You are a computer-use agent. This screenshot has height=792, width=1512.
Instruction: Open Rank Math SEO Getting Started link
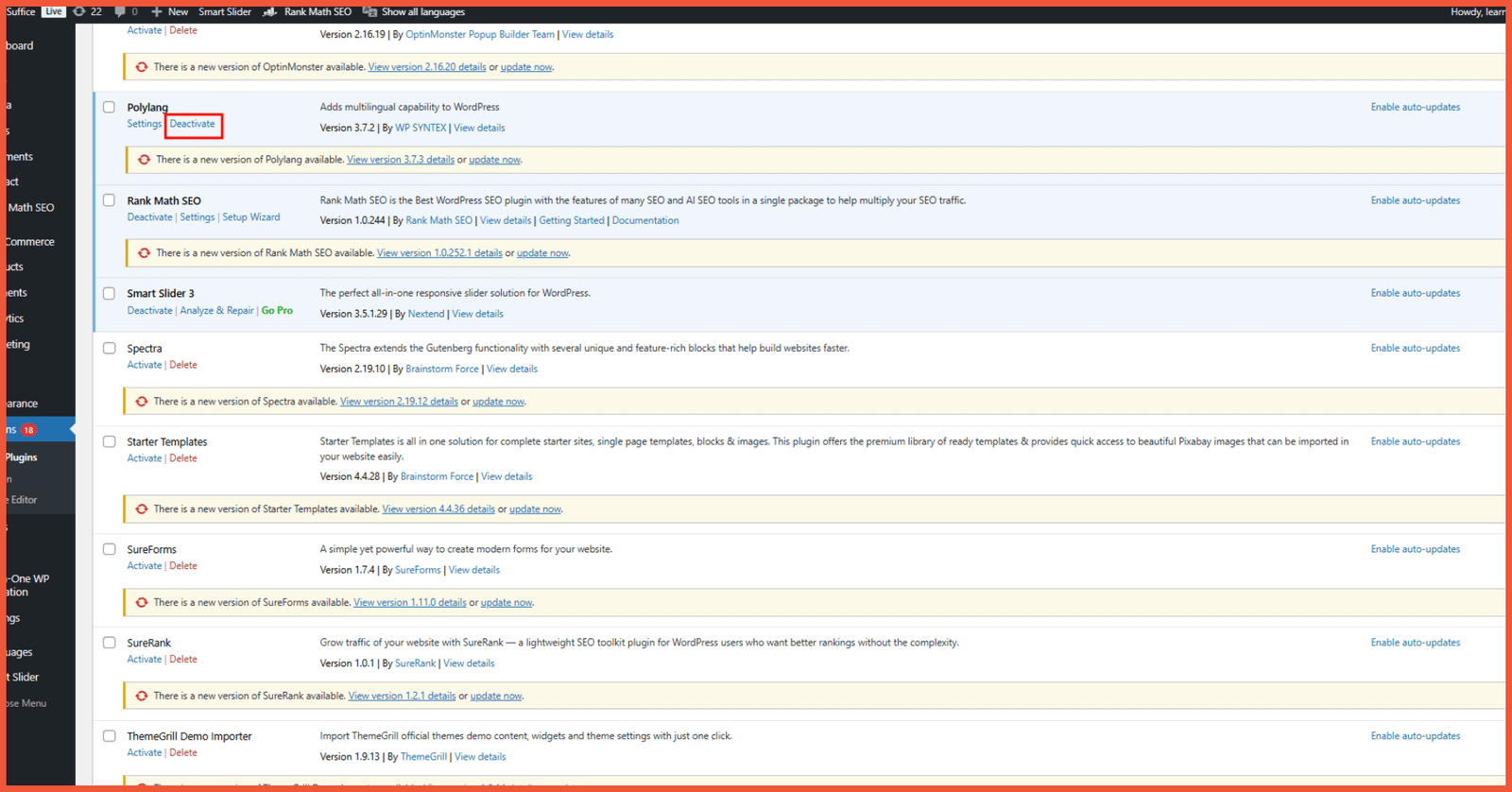[x=572, y=220]
